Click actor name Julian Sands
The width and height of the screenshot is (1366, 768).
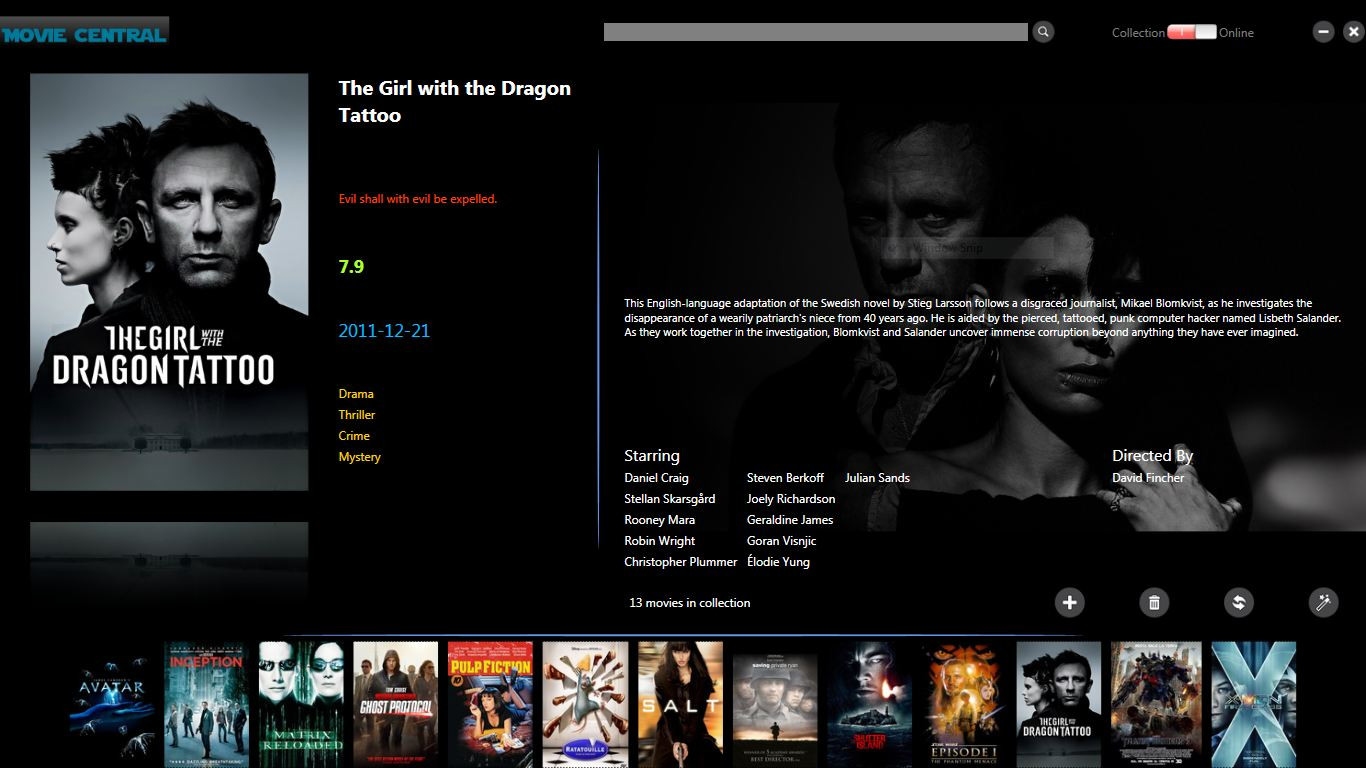click(x=877, y=478)
